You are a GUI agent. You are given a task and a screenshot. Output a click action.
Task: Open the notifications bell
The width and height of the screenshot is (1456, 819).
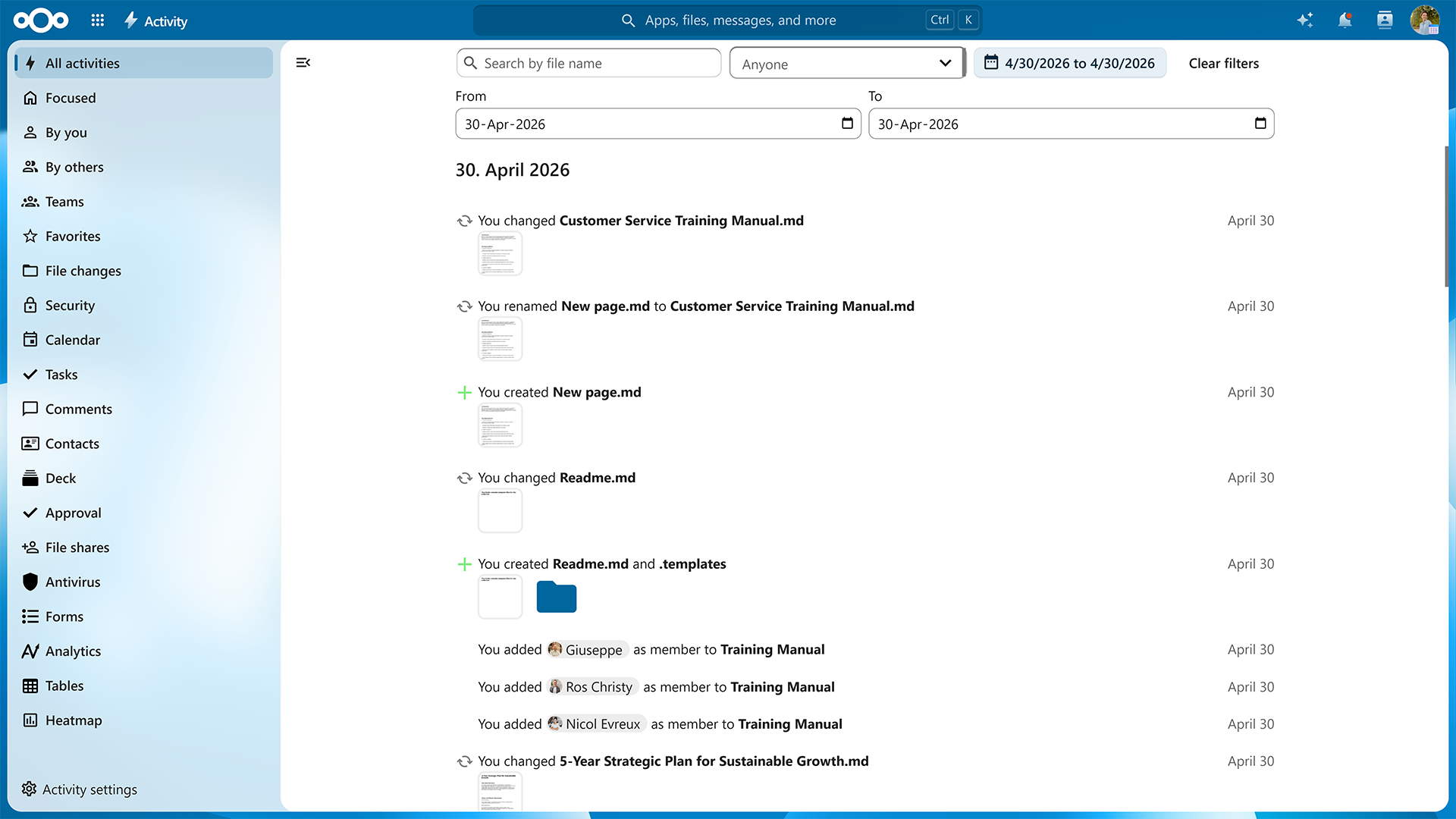pyautogui.click(x=1345, y=20)
